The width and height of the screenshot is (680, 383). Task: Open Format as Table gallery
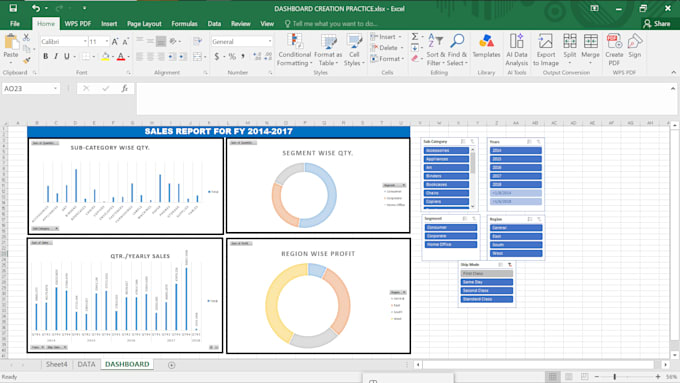point(328,50)
